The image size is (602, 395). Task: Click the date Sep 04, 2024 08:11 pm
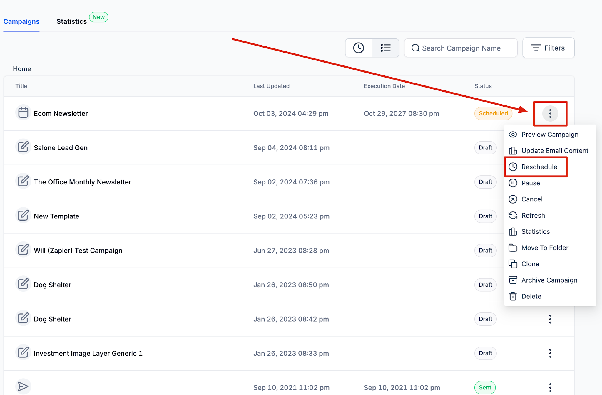coord(291,148)
